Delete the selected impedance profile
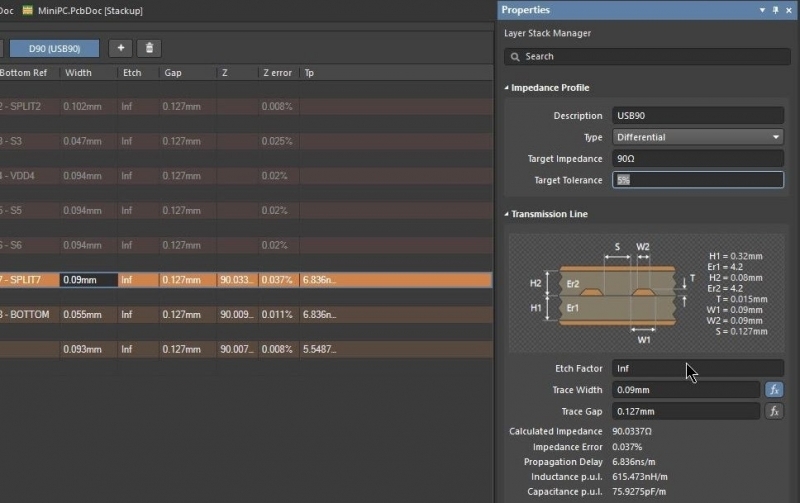Viewport: 800px width, 503px height. [149, 48]
